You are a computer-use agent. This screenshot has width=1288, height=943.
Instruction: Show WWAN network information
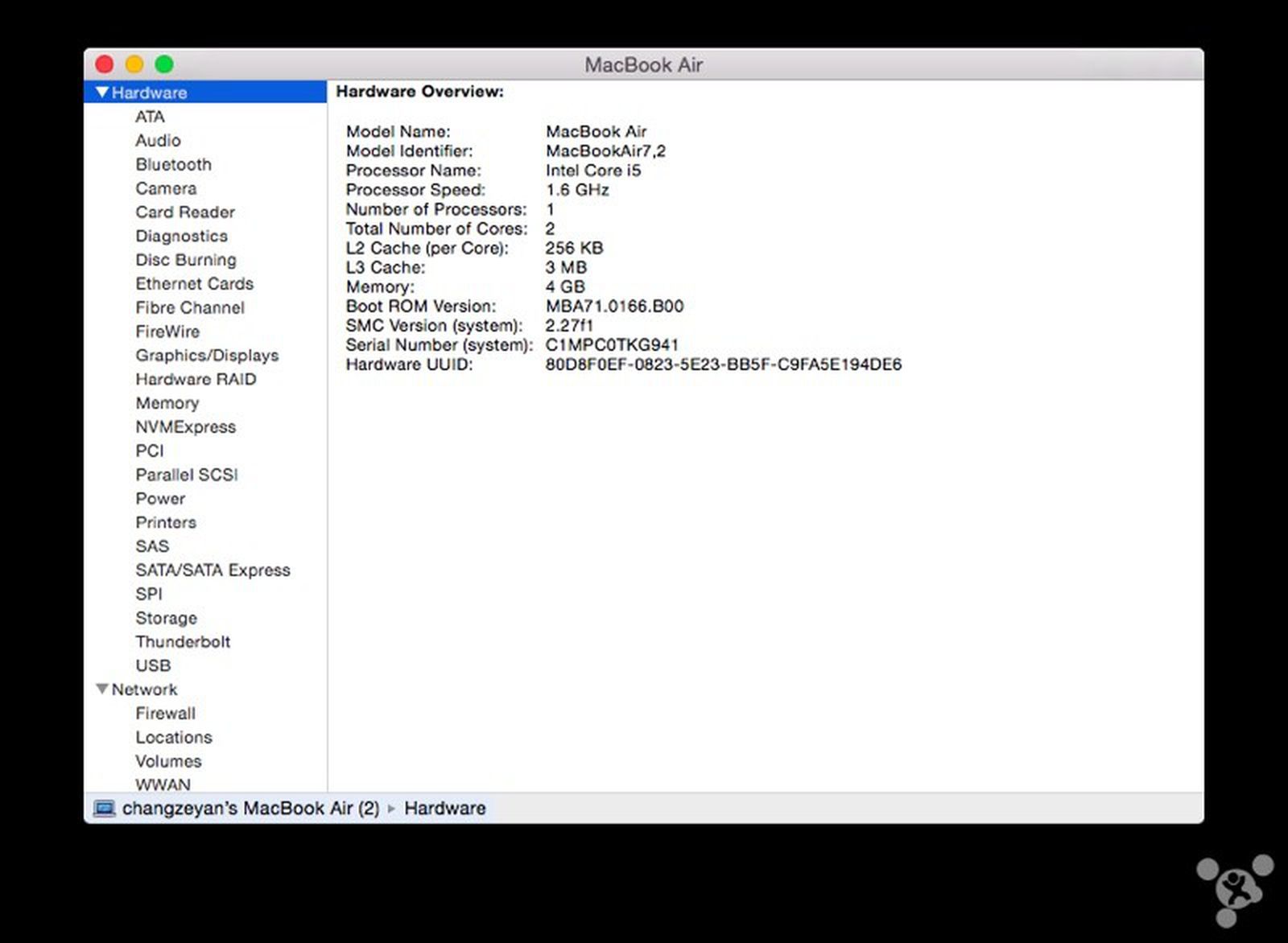tap(162, 784)
